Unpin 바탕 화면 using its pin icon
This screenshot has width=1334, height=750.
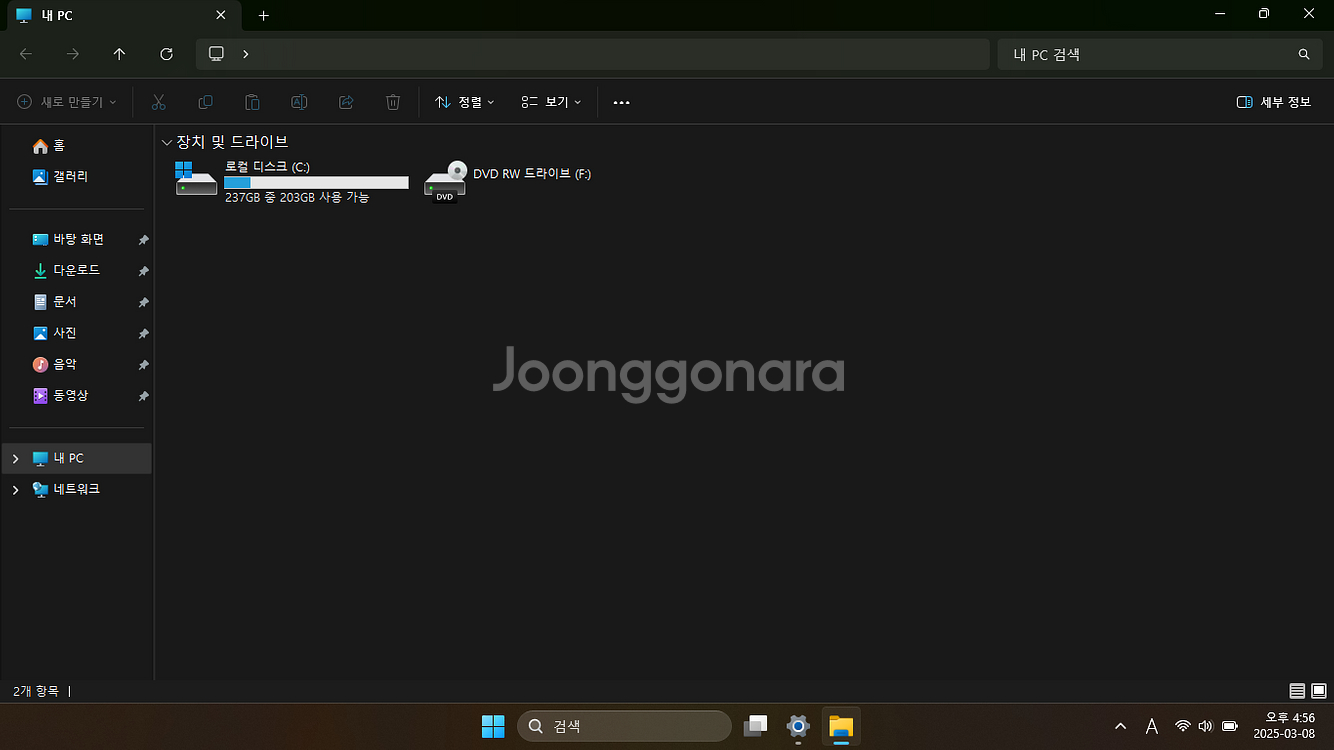(x=143, y=240)
